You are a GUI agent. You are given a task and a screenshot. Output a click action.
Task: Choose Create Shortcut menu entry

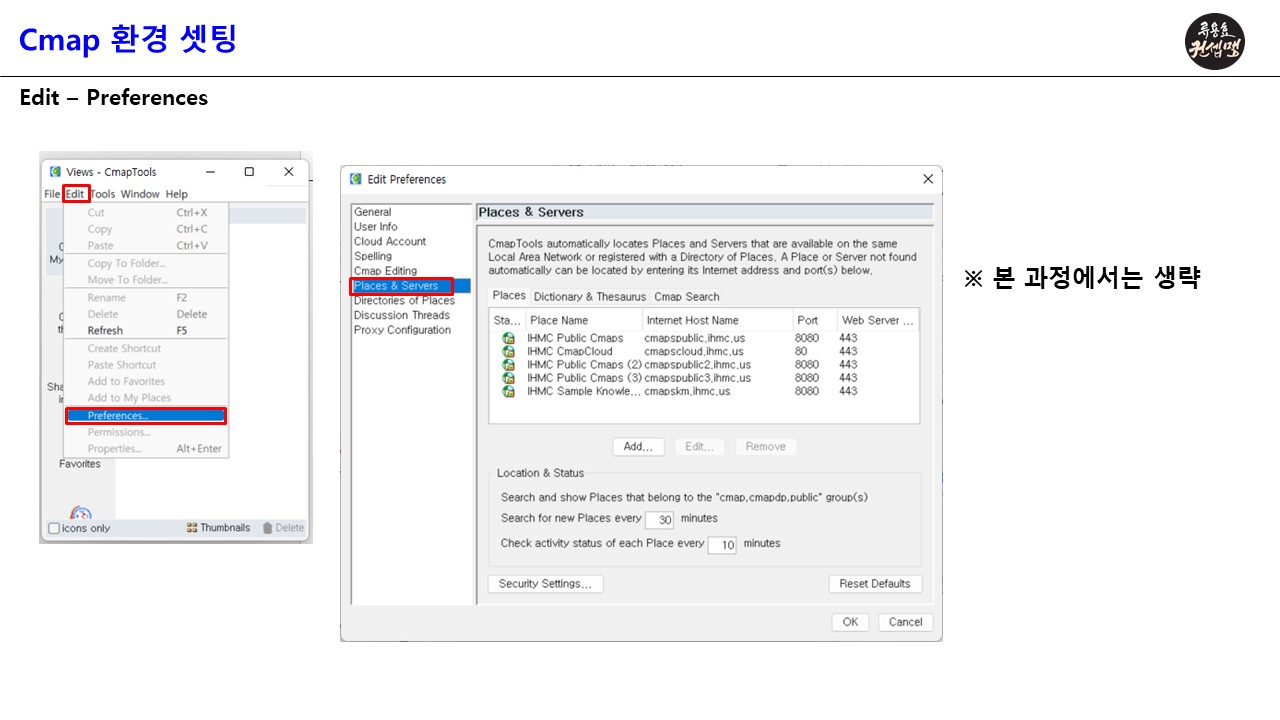[146, 349]
